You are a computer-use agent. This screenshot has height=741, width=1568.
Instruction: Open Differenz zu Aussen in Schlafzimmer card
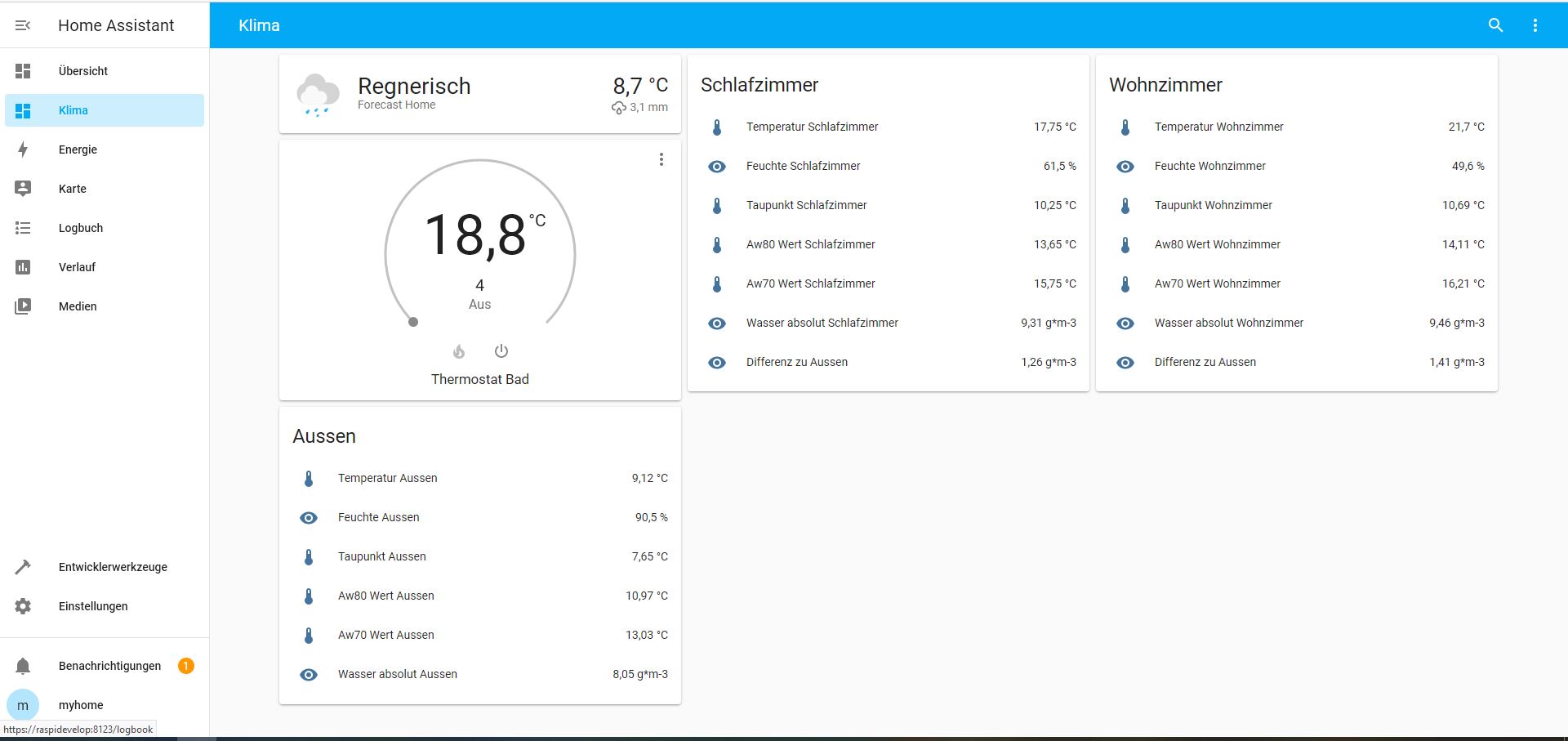(x=889, y=362)
